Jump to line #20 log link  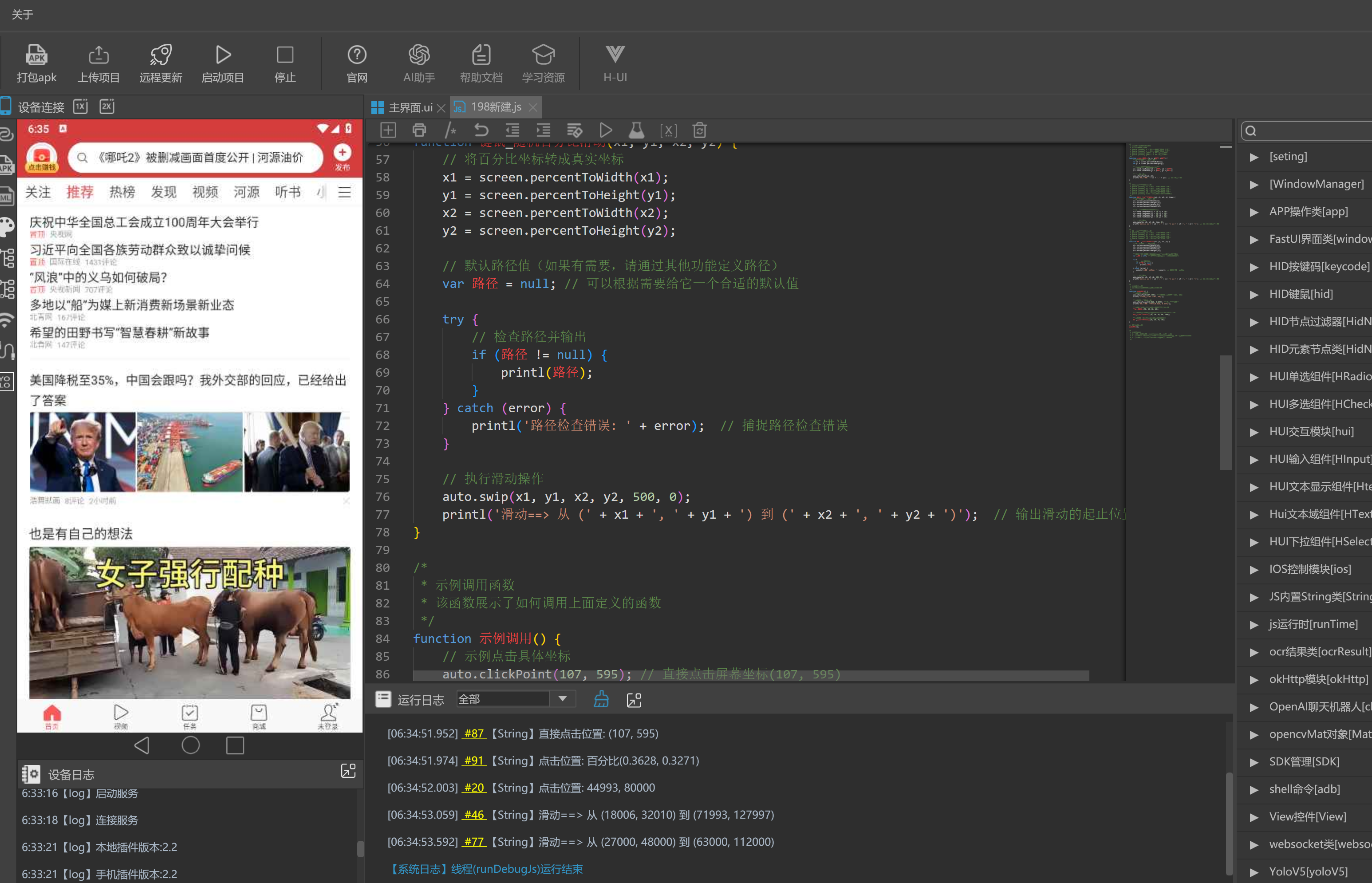474,787
